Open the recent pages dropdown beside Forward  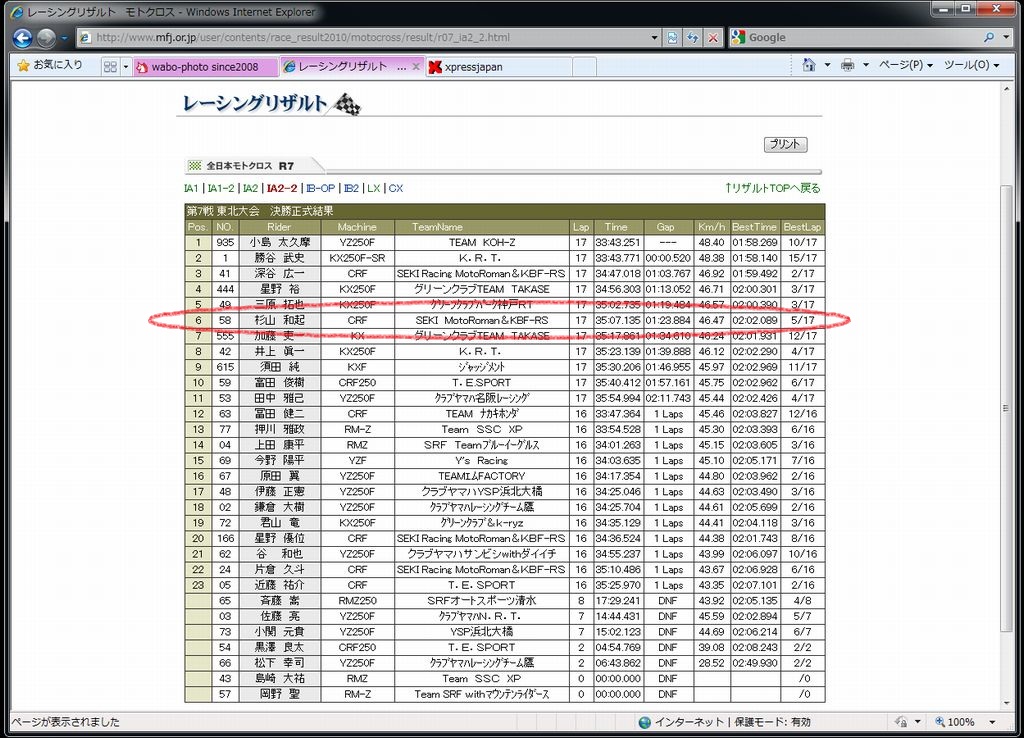[64, 38]
